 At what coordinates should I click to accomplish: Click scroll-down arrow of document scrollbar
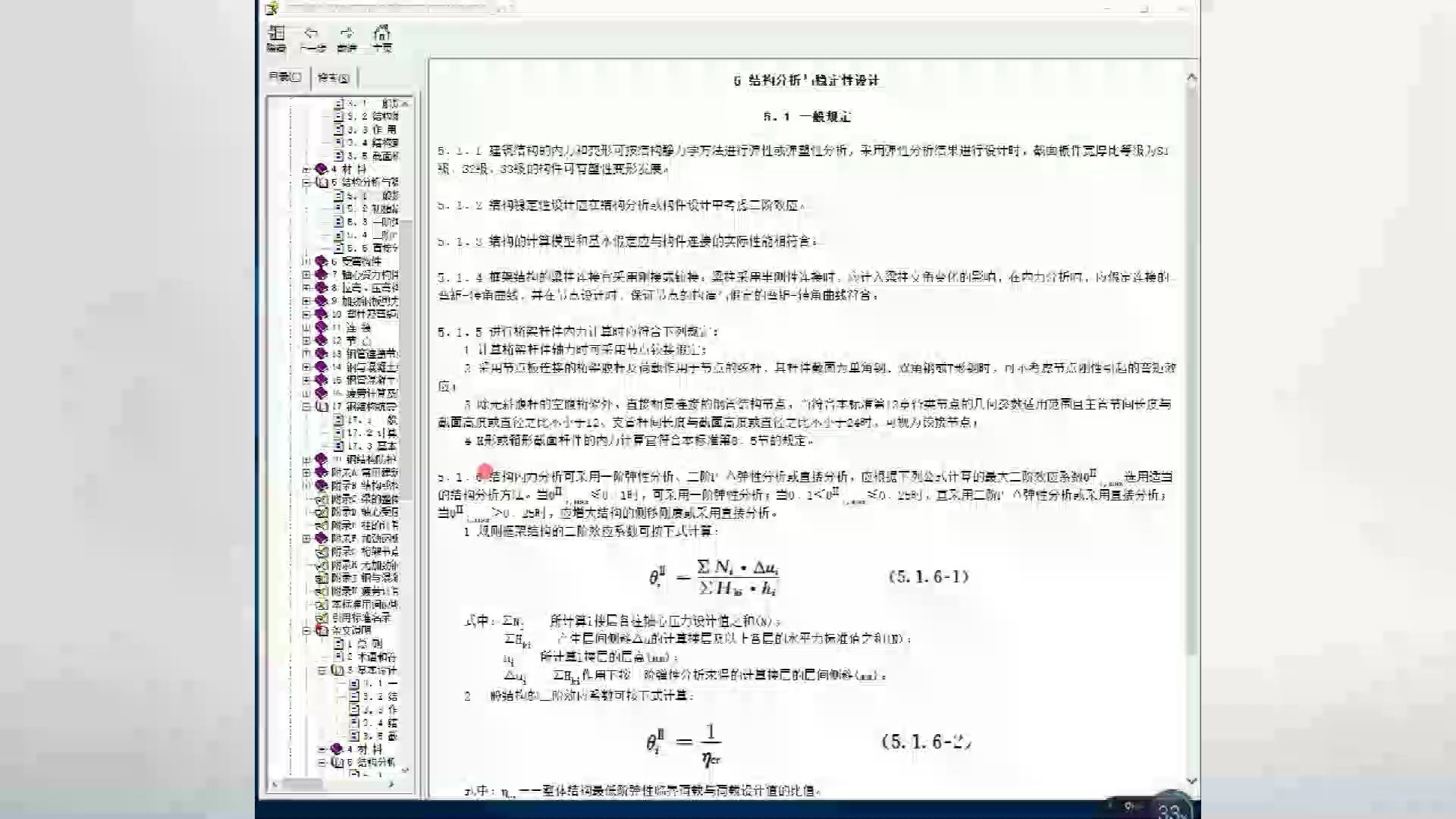[1191, 780]
